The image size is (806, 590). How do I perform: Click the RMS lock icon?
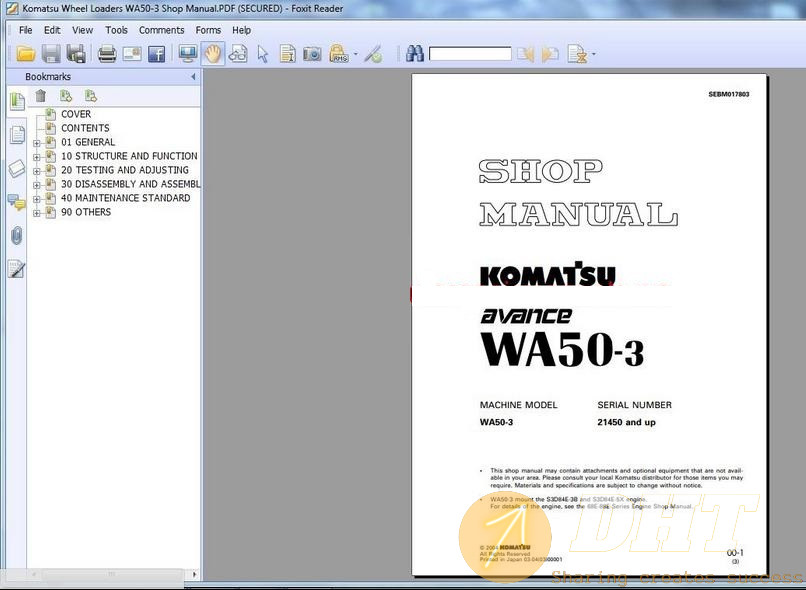339,53
